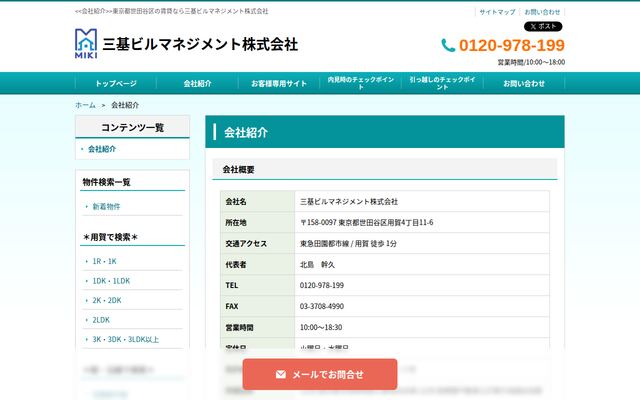
Task: Select the FAX number 03-3708-4990
Action: coord(322,306)
